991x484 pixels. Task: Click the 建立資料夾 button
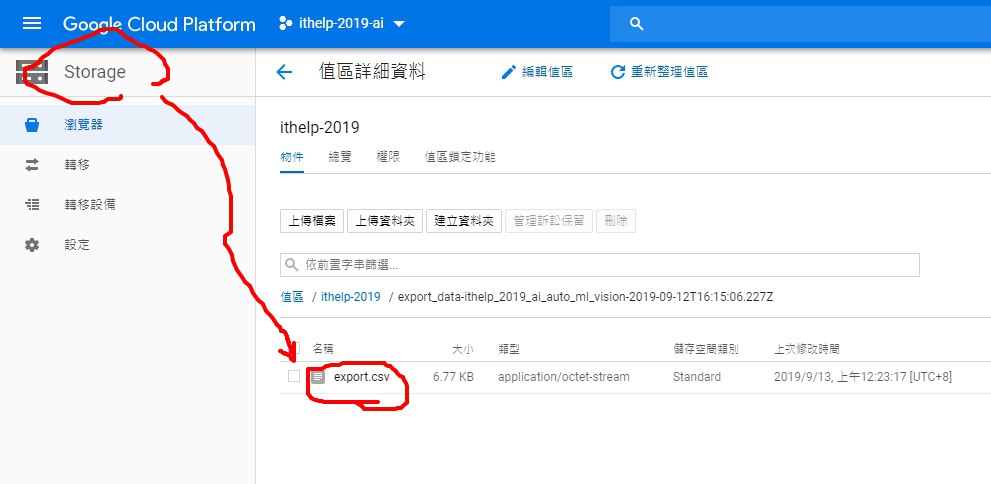point(464,221)
